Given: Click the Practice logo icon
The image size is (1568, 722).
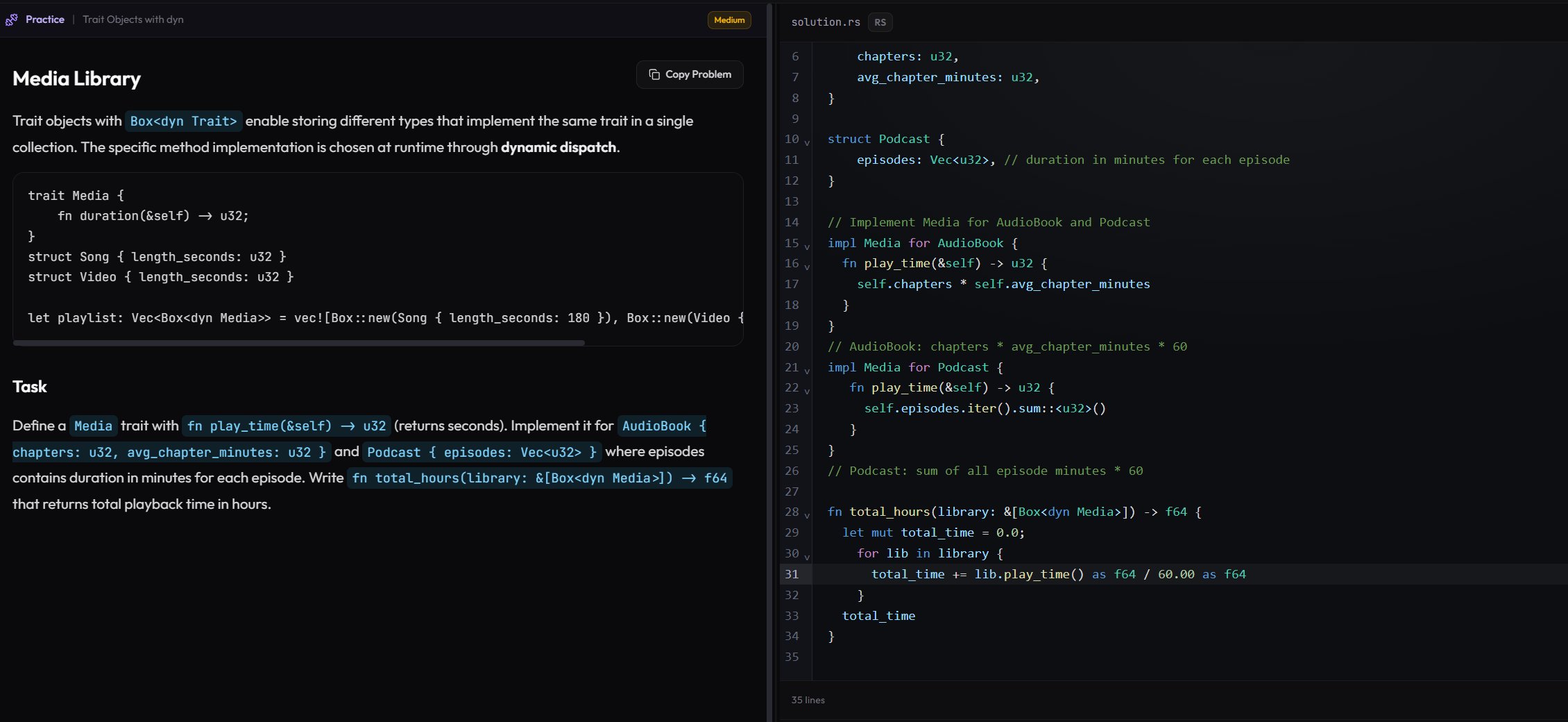Looking at the screenshot, I should coord(11,20).
